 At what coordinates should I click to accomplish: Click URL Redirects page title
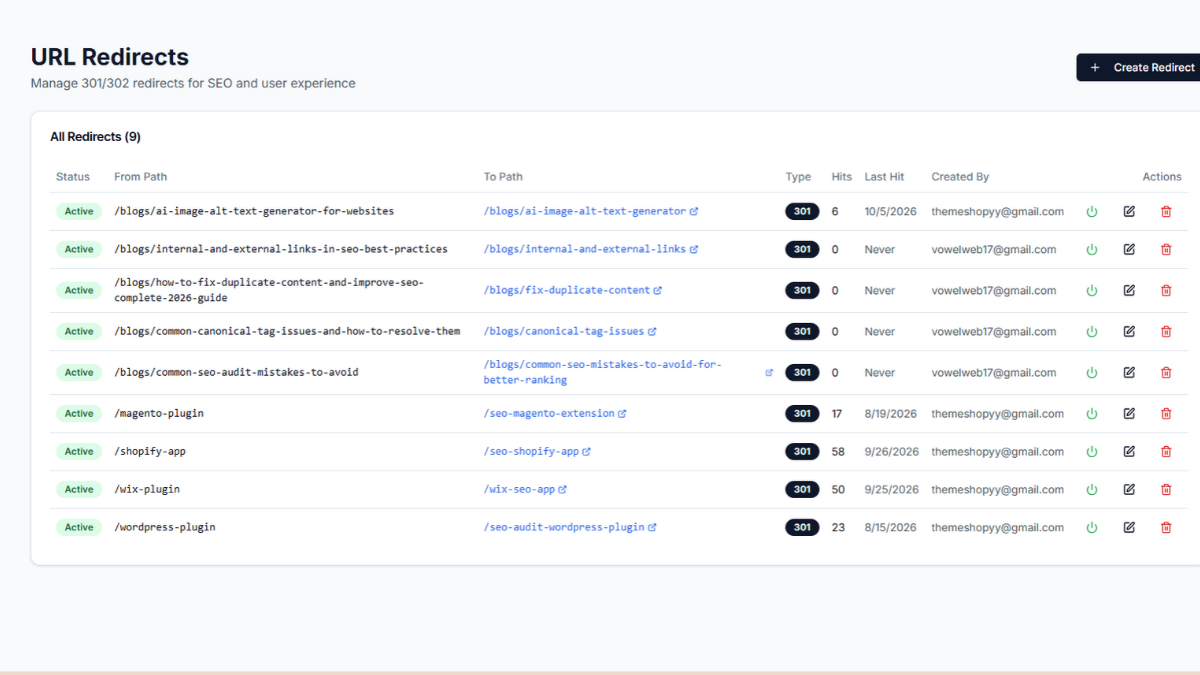110,57
